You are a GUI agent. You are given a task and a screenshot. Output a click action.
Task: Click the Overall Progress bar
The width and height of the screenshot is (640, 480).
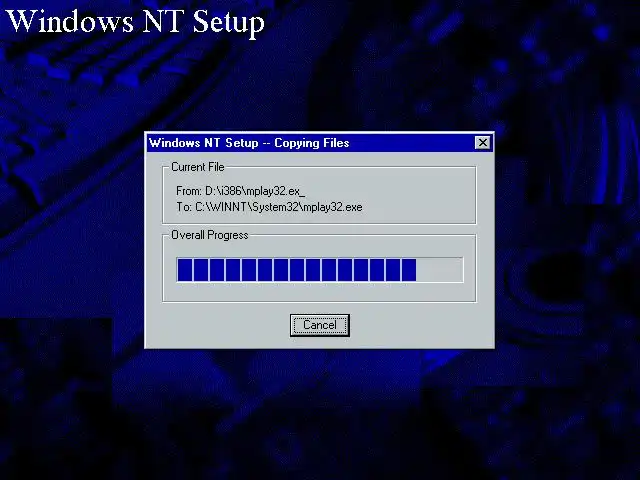(320, 270)
